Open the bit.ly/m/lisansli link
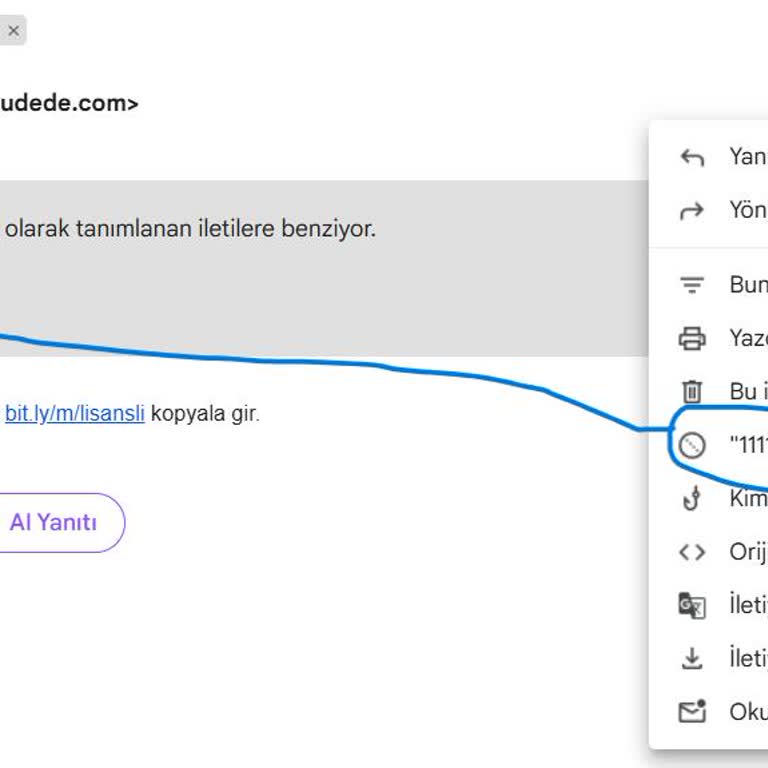 [74, 413]
